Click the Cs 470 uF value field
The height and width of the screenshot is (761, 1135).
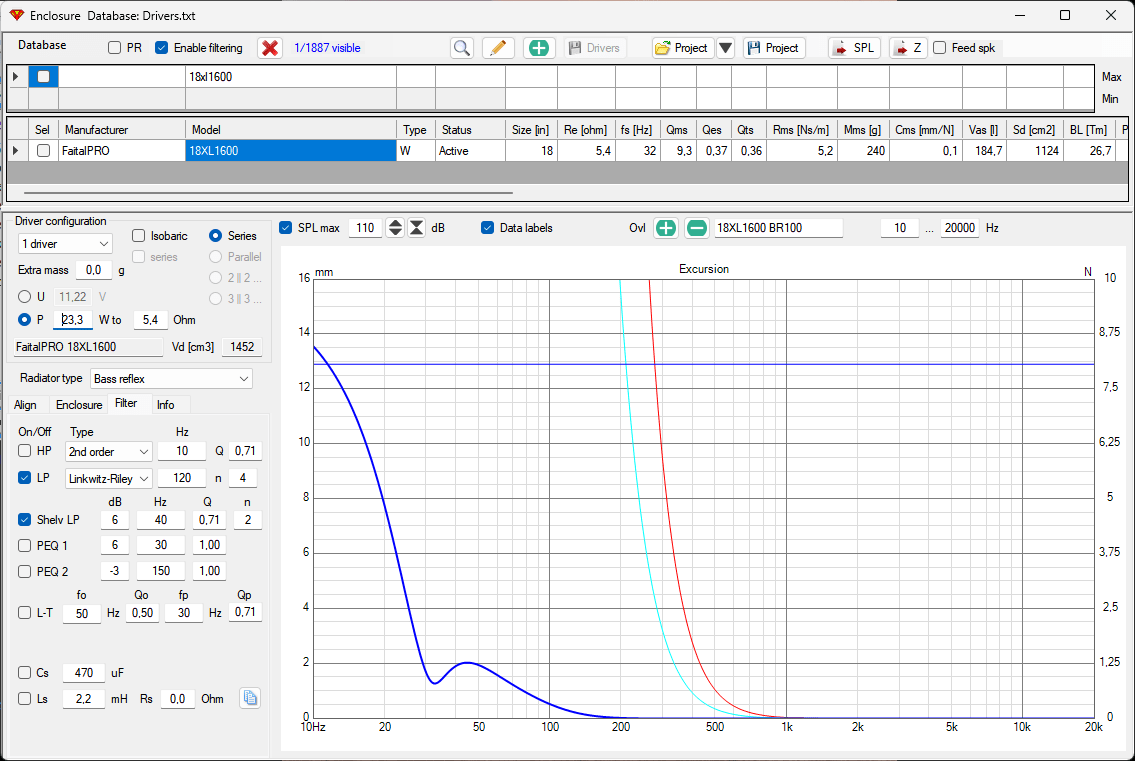[x=84, y=673]
